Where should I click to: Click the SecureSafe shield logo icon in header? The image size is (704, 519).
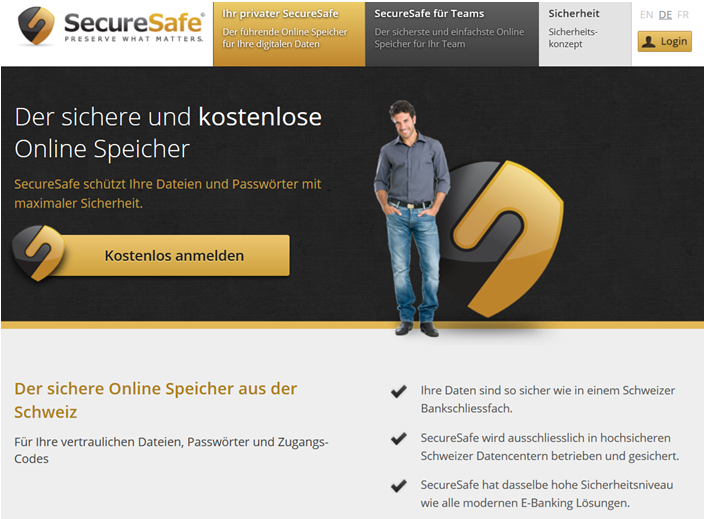click(36, 26)
